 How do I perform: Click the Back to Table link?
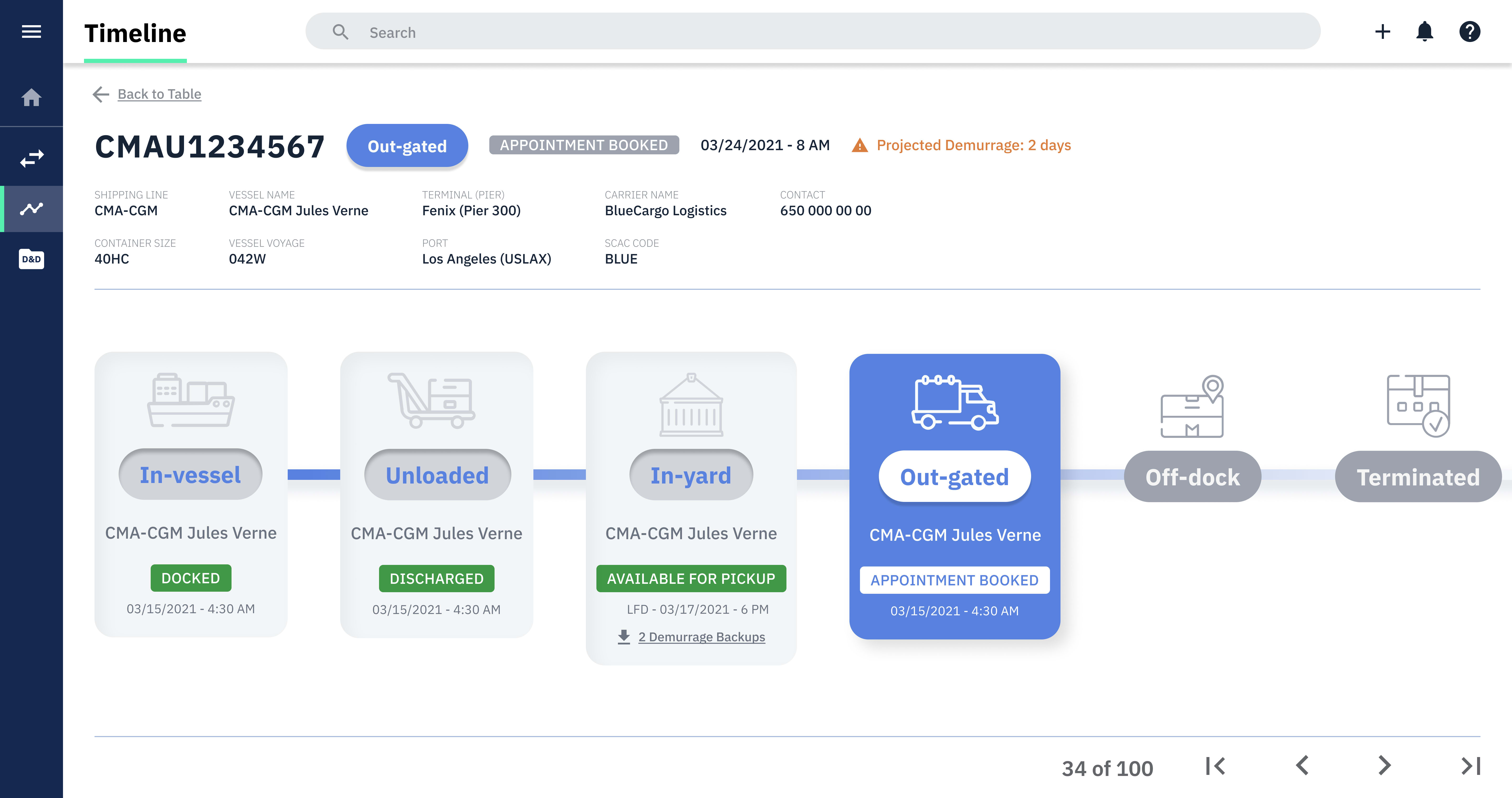click(x=159, y=94)
